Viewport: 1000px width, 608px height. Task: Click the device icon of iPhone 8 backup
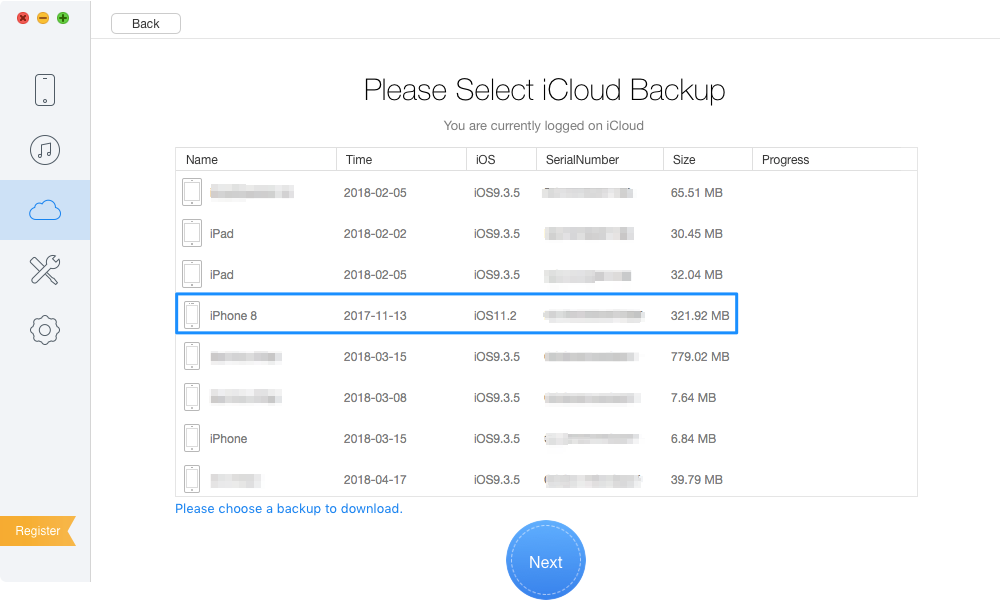(x=192, y=315)
